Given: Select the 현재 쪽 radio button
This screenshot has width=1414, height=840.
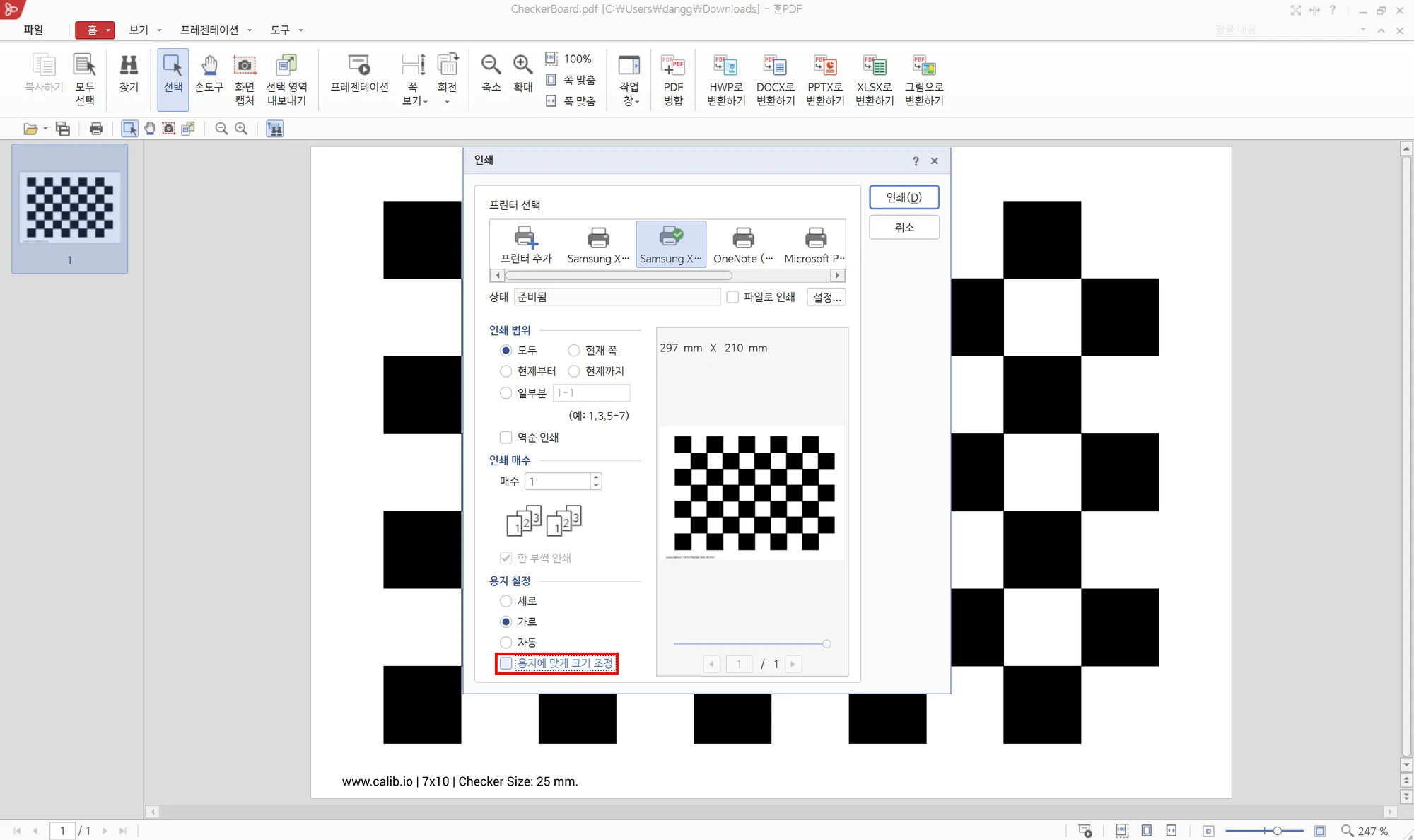Looking at the screenshot, I should click(574, 351).
